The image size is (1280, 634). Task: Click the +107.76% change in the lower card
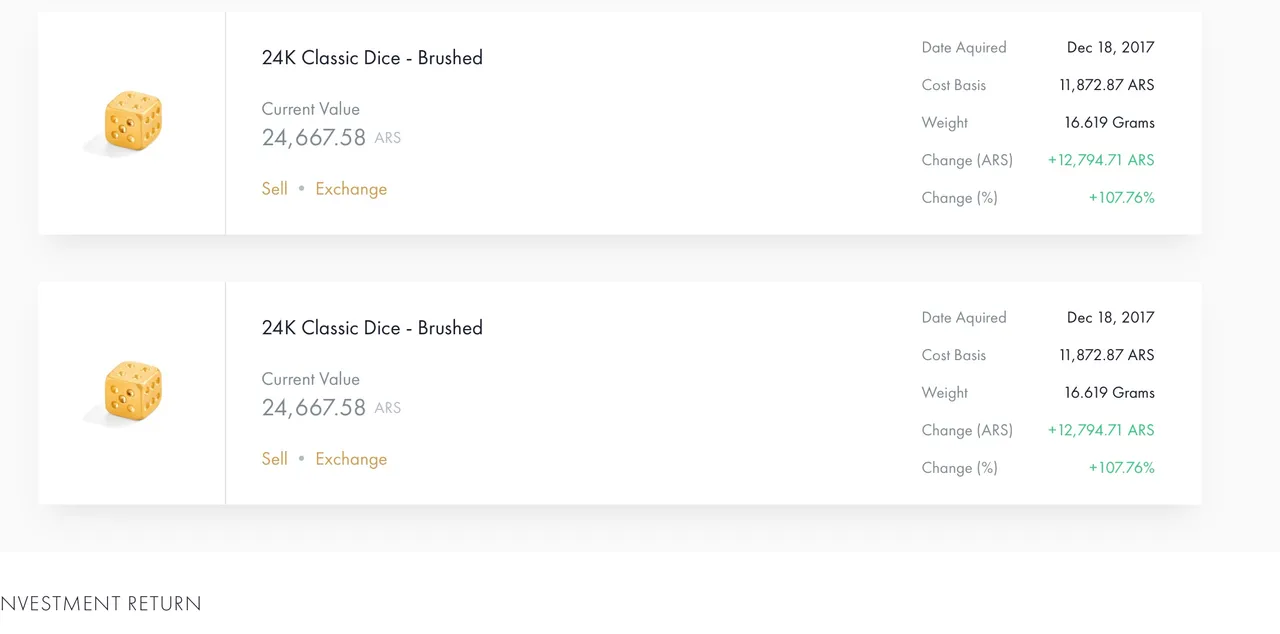pos(1121,468)
